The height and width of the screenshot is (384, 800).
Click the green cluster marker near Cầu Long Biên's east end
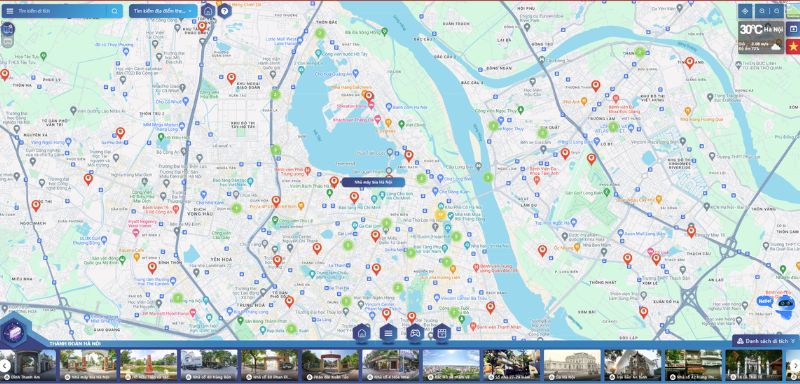click(x=488, y=177)
